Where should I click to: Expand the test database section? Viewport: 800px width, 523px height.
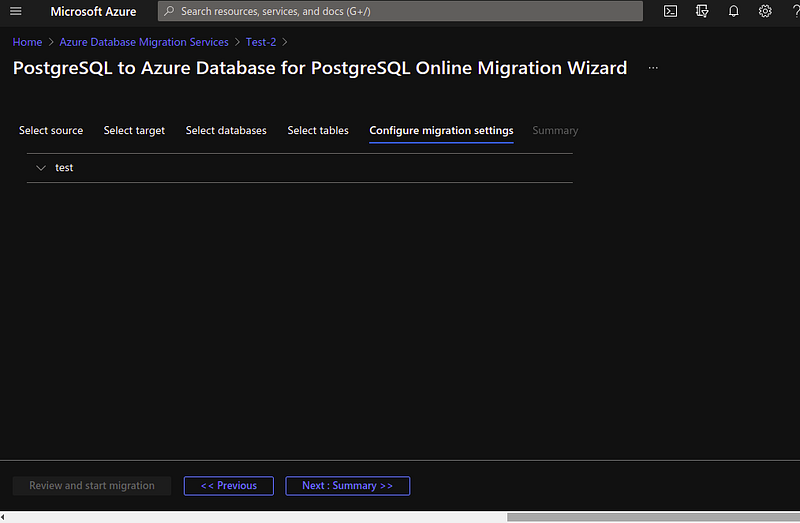[41, 168]
